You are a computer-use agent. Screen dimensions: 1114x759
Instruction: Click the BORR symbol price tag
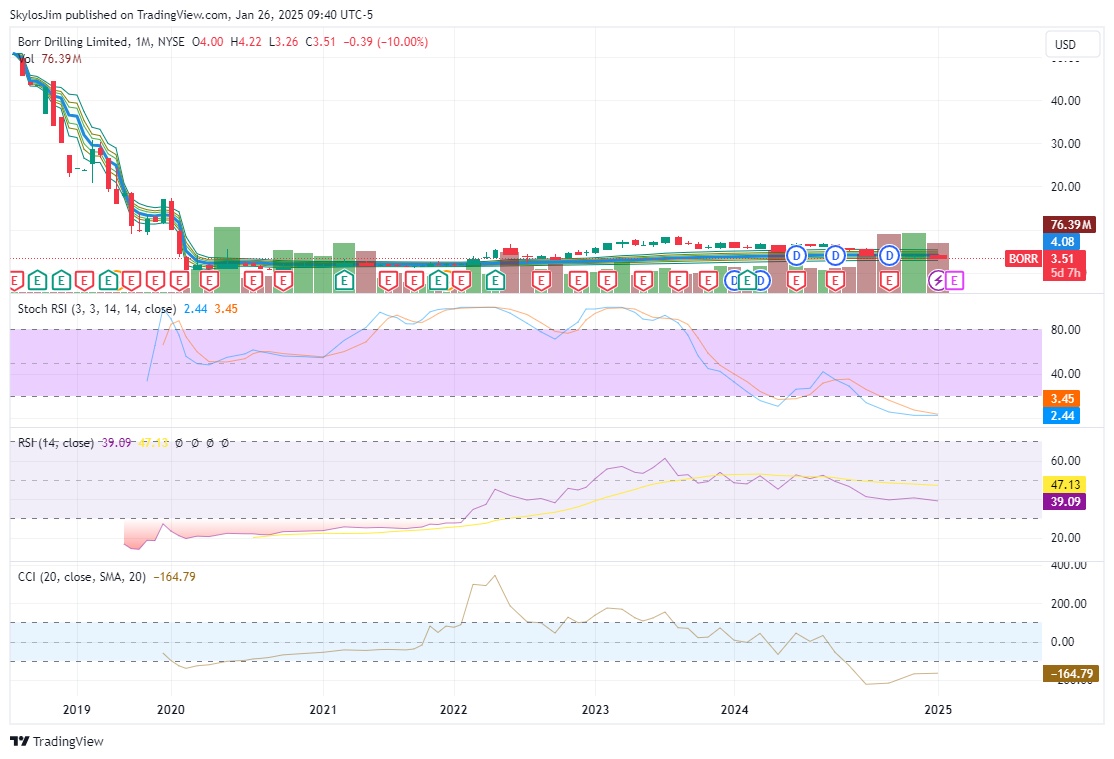click(1022, 259)
